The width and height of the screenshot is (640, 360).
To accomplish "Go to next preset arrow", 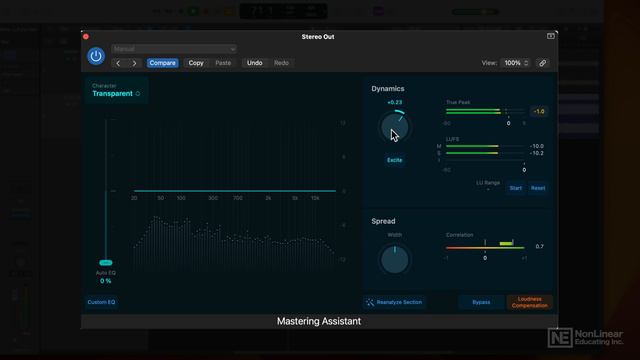I will [134, 63].
